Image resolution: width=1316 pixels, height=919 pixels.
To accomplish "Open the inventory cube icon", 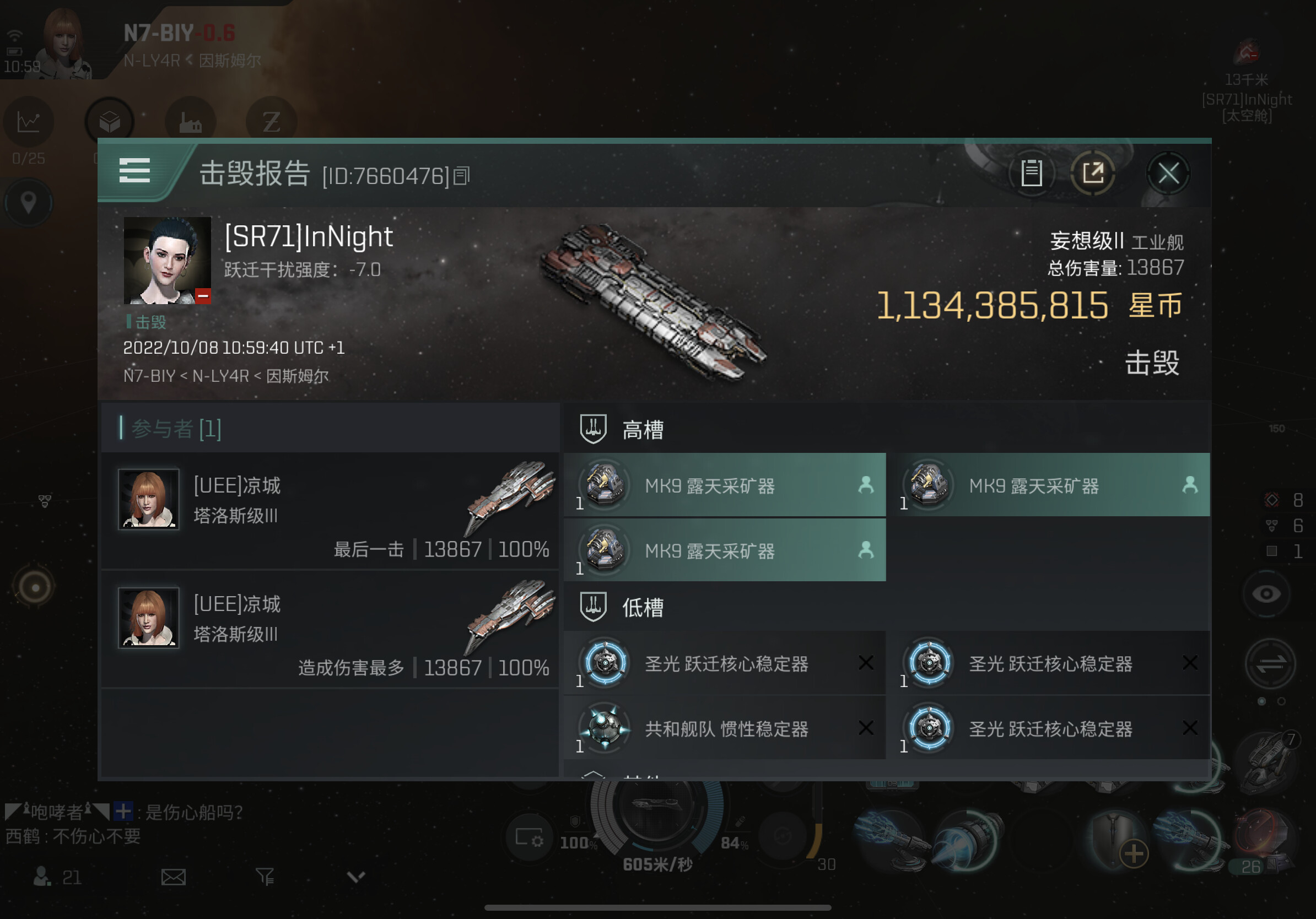I will coord(110,122).
